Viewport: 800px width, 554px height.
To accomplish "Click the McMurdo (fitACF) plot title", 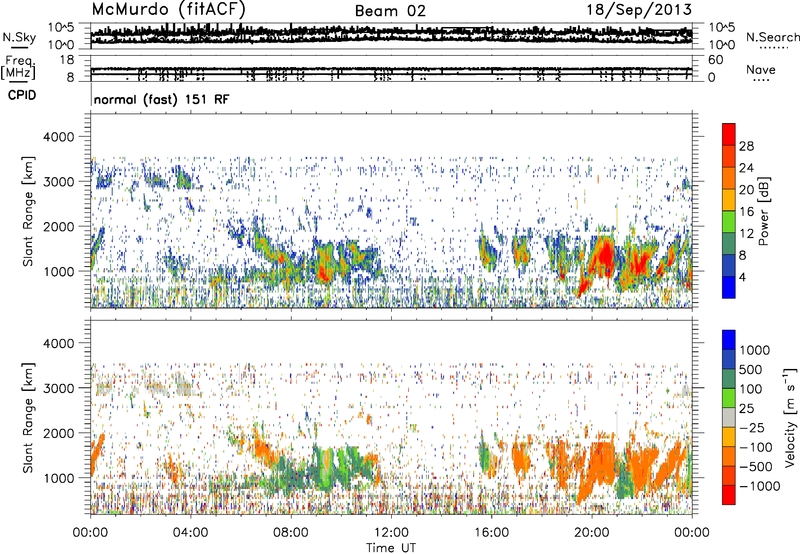I will 169,9.
